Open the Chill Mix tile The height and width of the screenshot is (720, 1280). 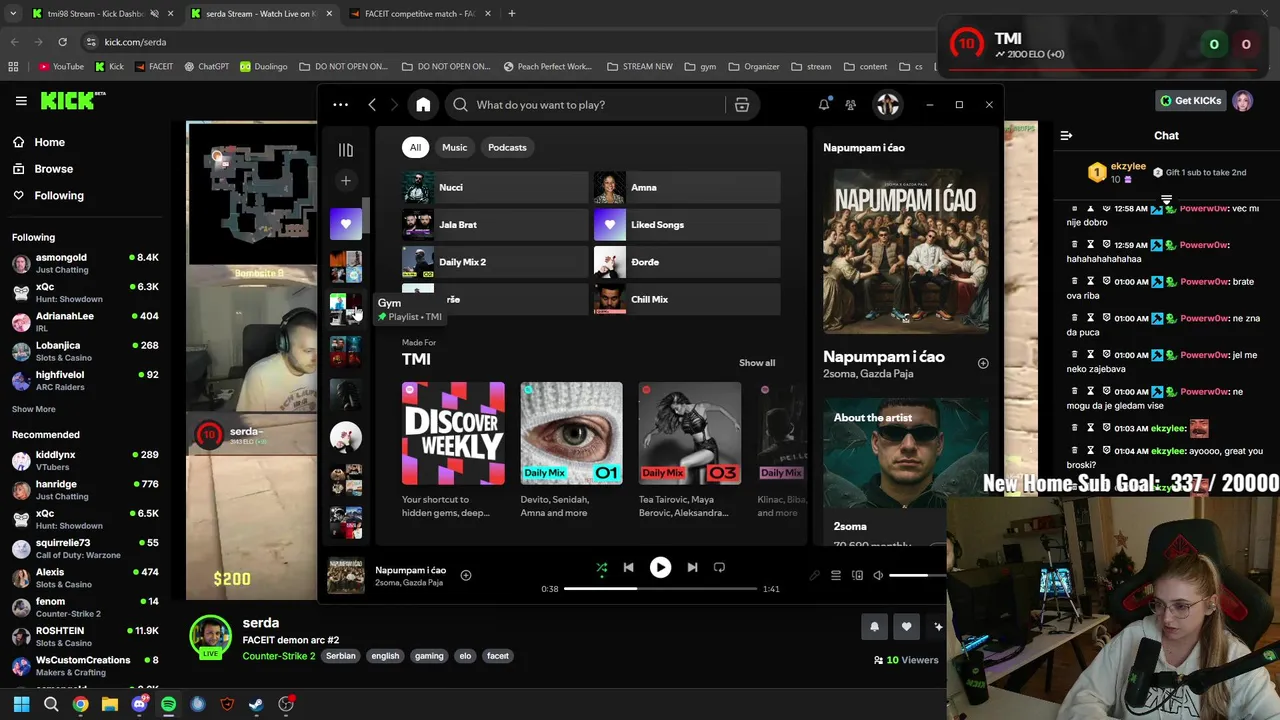[x=687, y=299]
